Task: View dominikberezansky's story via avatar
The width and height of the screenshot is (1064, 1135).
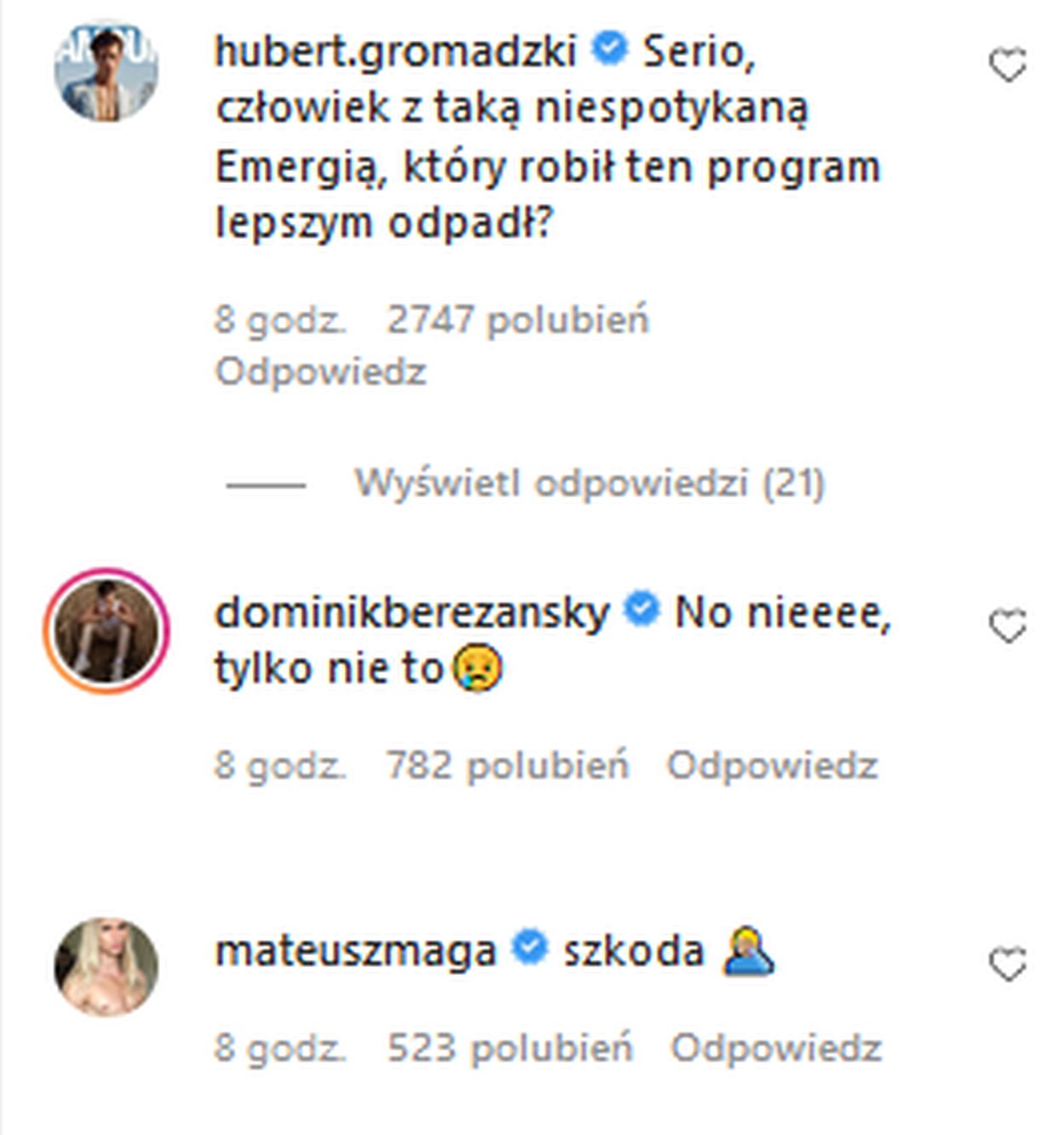Action: coord(106,631)
